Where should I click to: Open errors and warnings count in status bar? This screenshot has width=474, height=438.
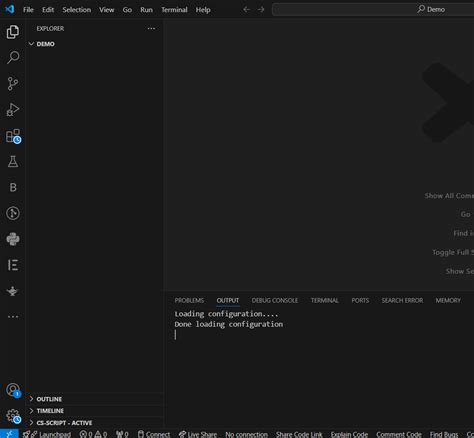click(x=93, y=434)
